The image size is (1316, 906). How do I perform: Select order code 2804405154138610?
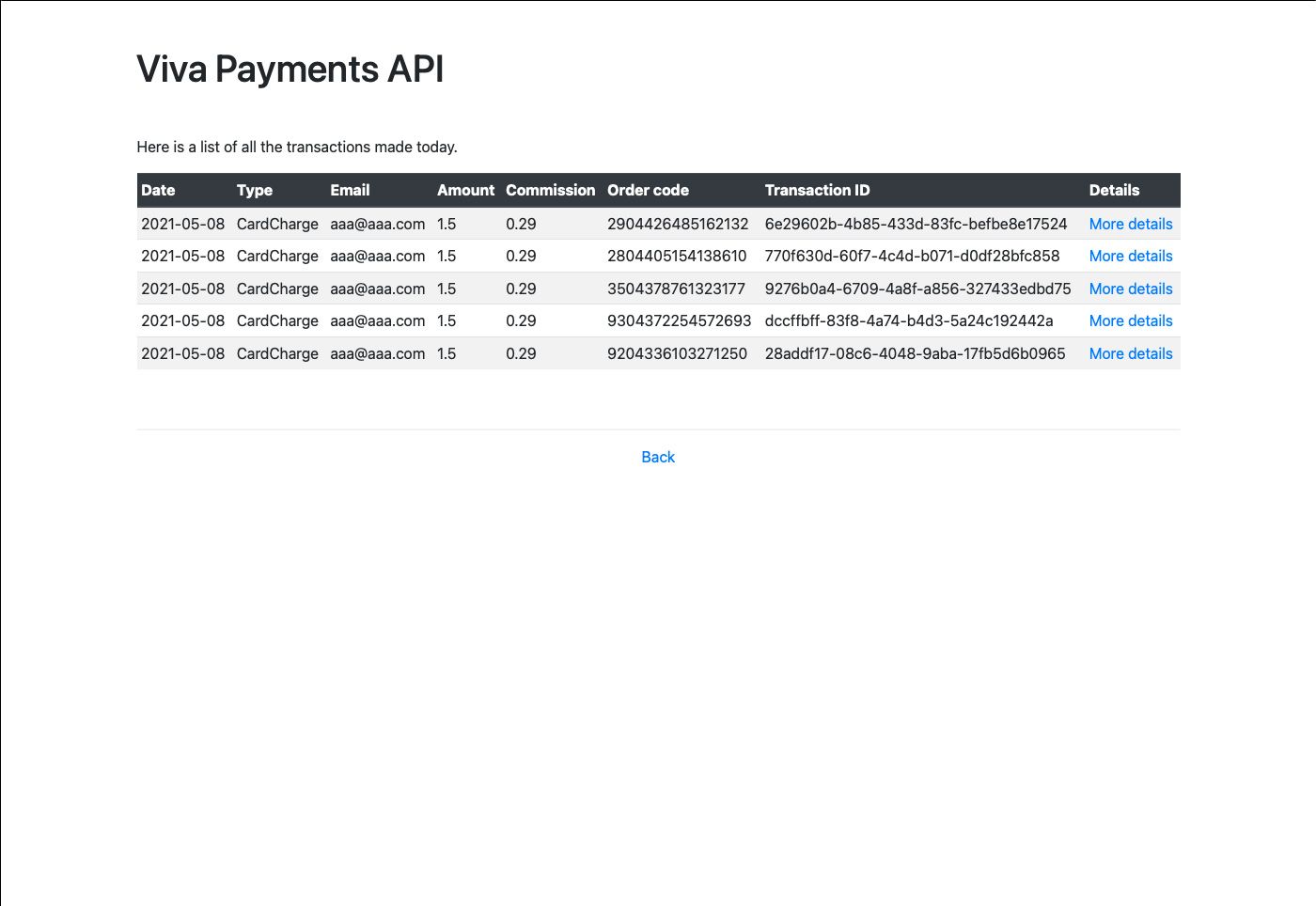tap(677, 256)
